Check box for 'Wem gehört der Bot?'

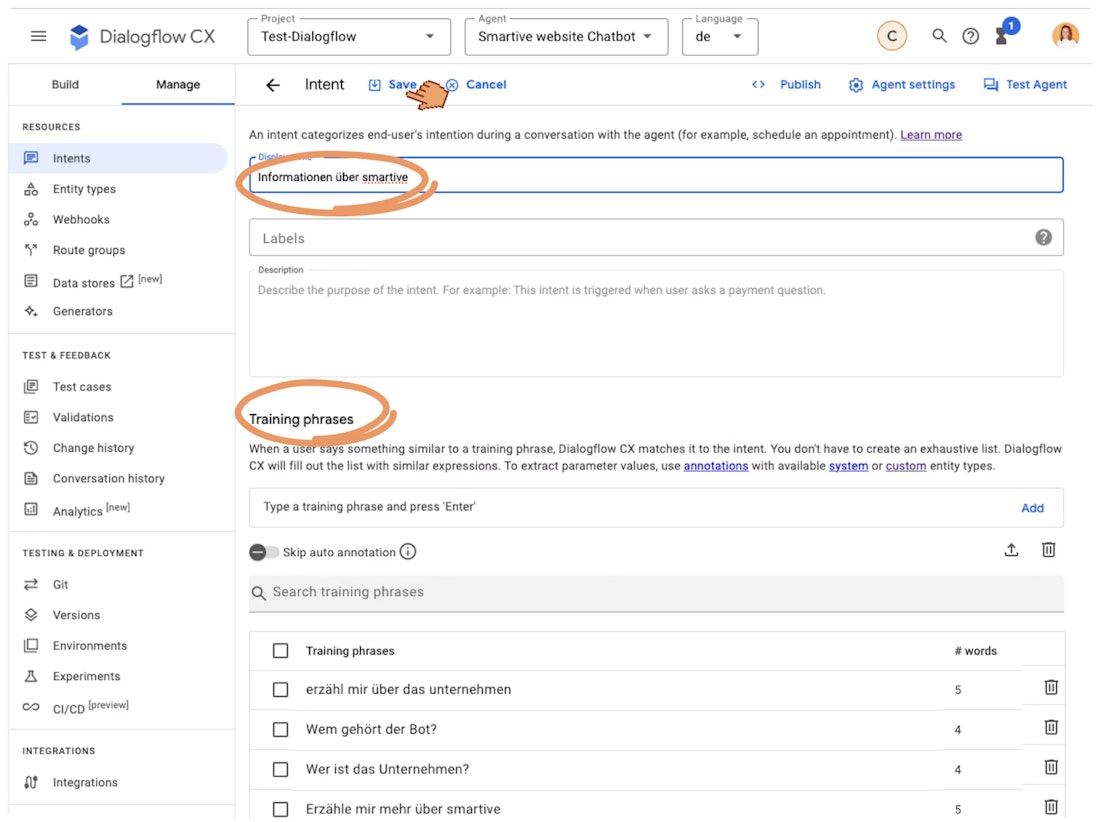pos(281,729)
